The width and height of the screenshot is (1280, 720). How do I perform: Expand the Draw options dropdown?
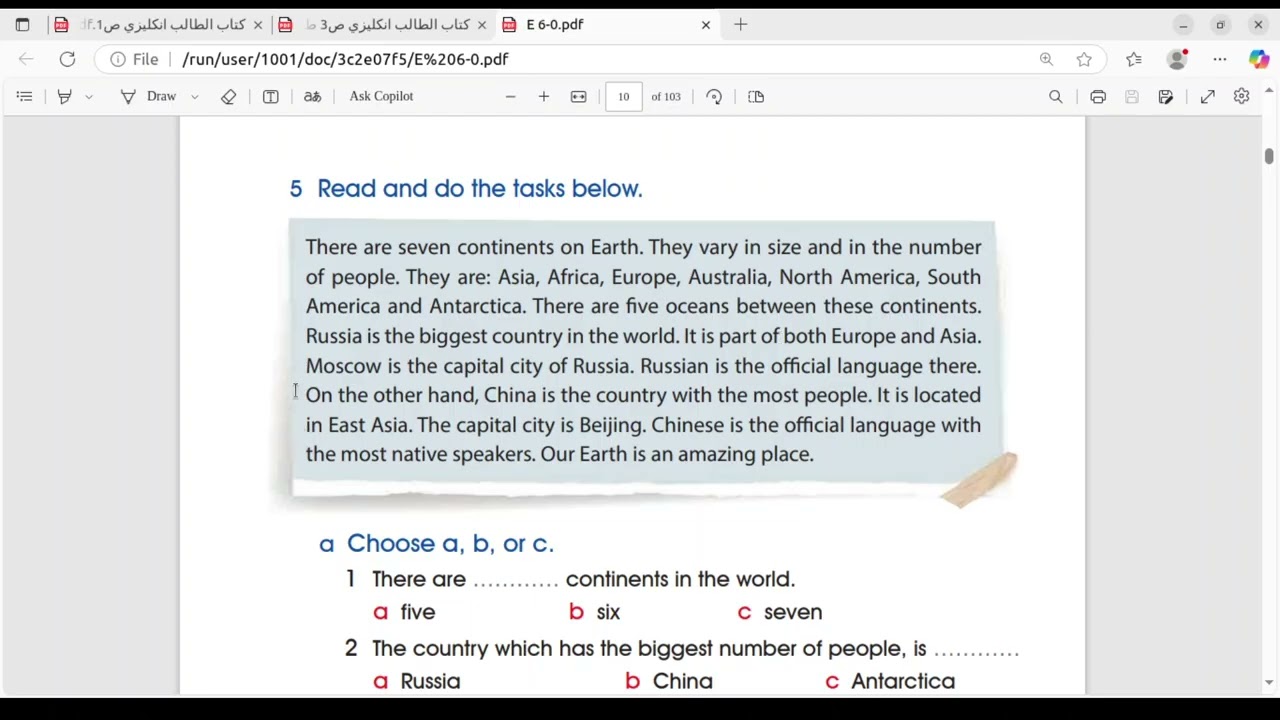point(195,96)
